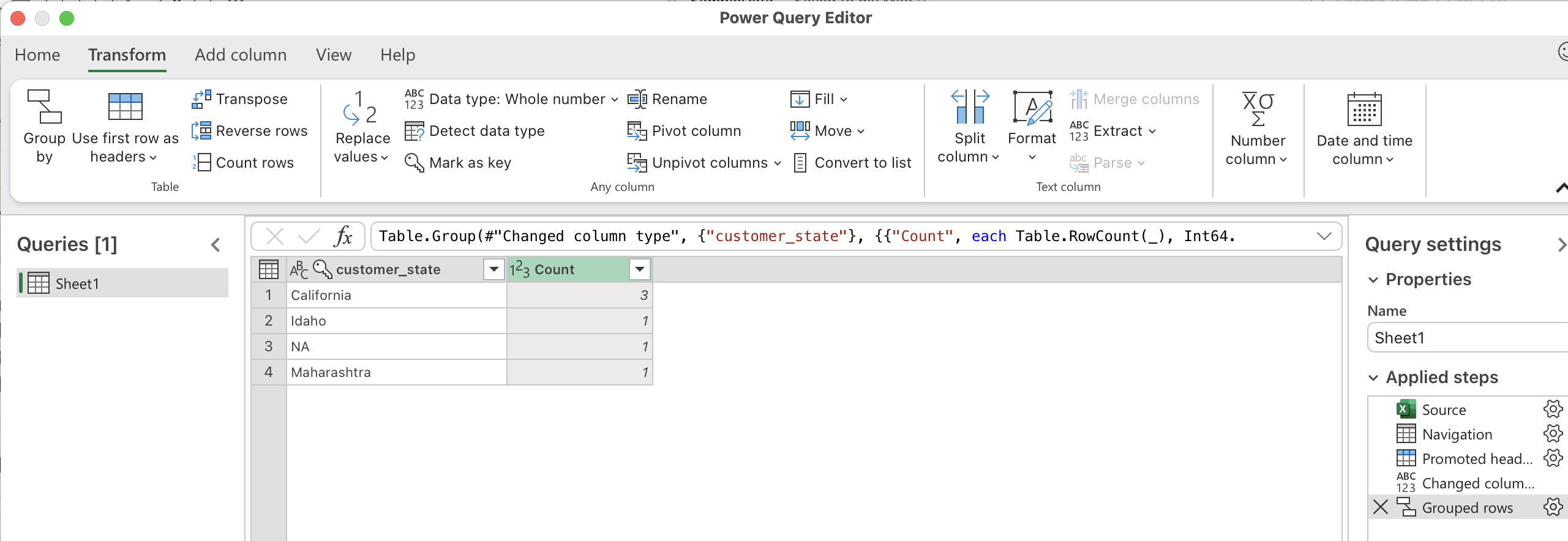Click the Mark as key button
The width and height of the screenshot is (1568, 541).
pos(458,163)
